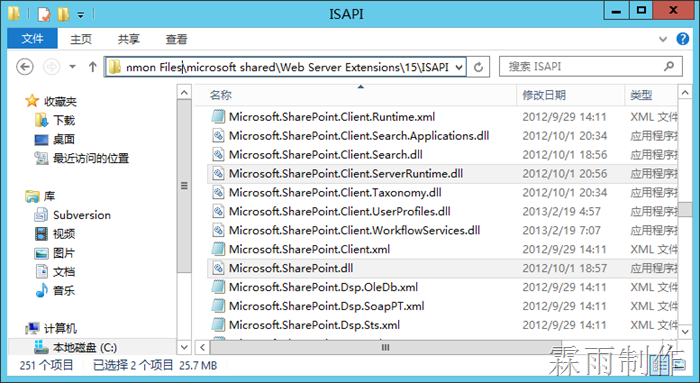Screen dimensions: 700x383
Task: Click the quick access new folder icon
Action: pos(63,14)
